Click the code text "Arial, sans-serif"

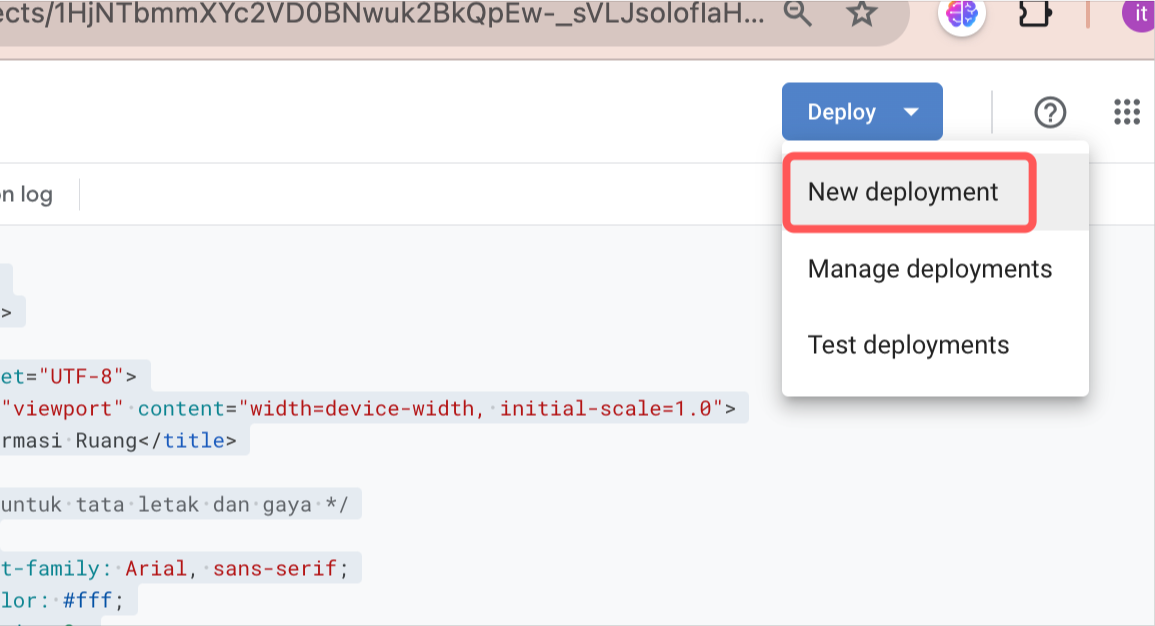(x=231, y=569)
